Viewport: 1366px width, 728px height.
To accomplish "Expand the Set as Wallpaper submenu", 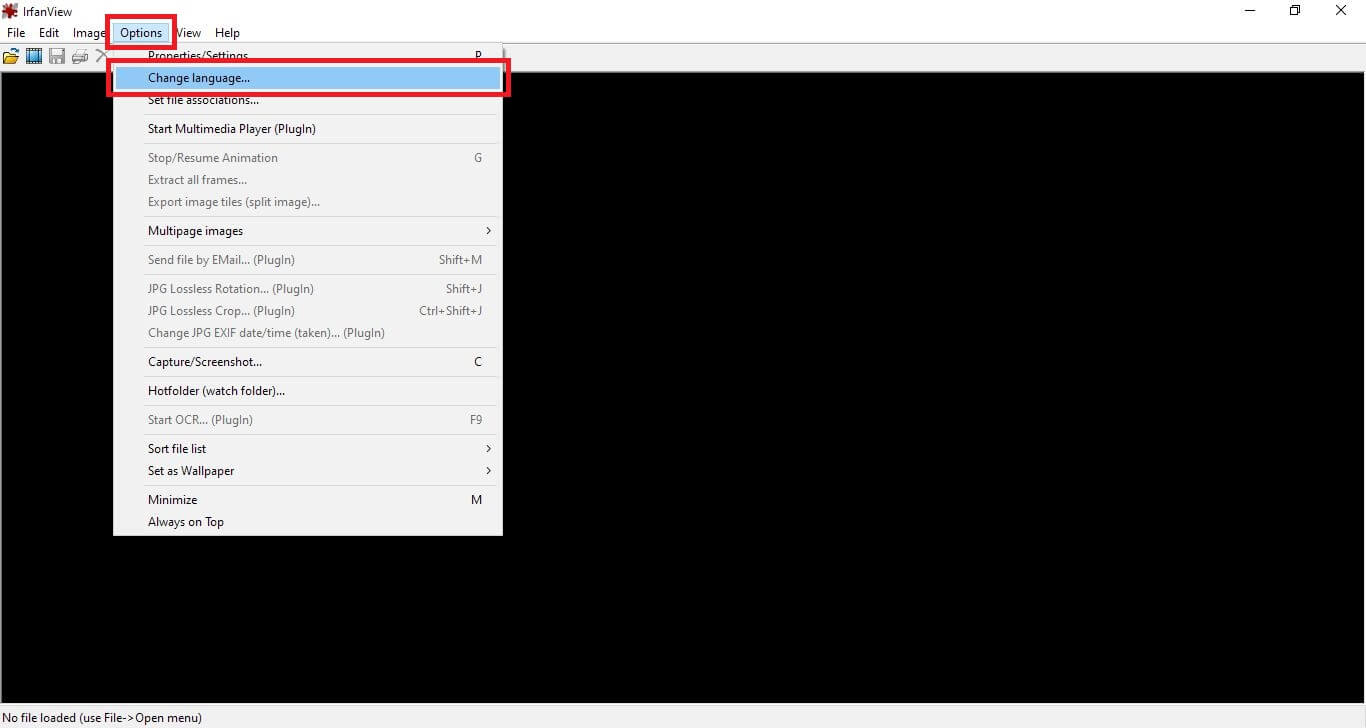I will (308, 471).
